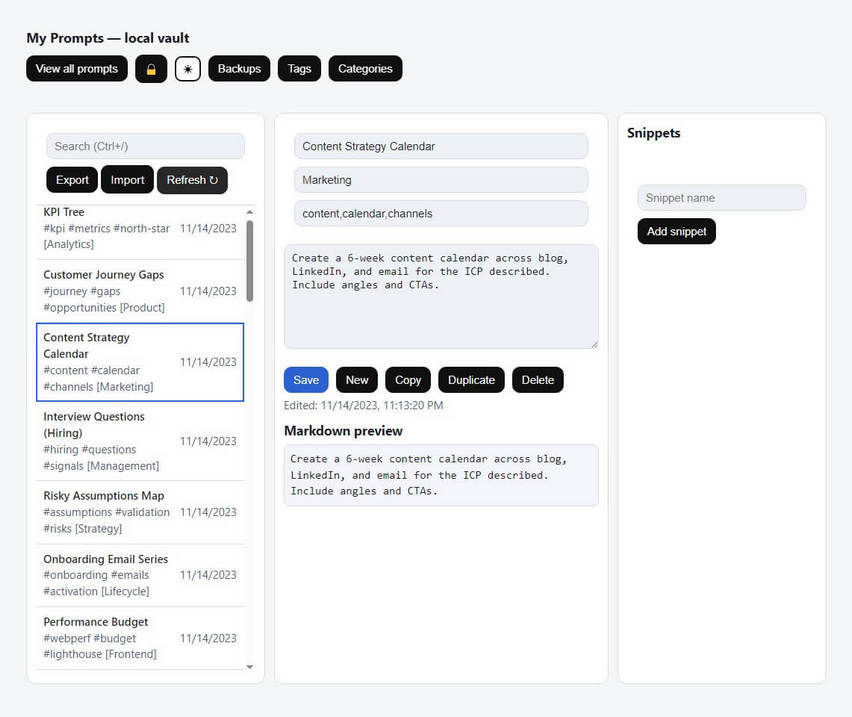
Task: Open the Tags manager
Action: tap(299, 69)
